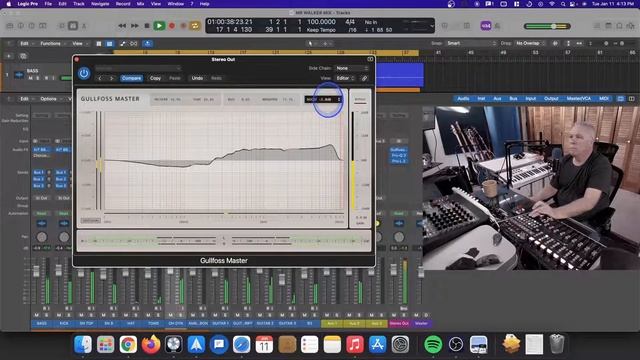
Task: Click the duplicate track icon
Action: tap(23, 56)
